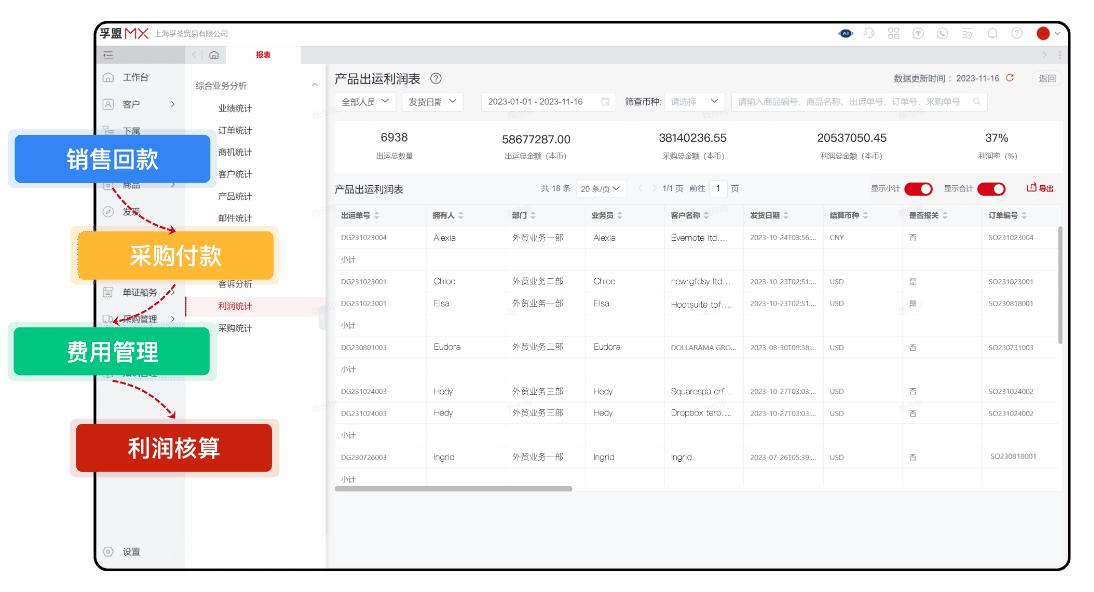Select 业绩统计 in the report menu
Image resolution: width=1094 pixels, height=592 pixels.
[x=235, y=108]
